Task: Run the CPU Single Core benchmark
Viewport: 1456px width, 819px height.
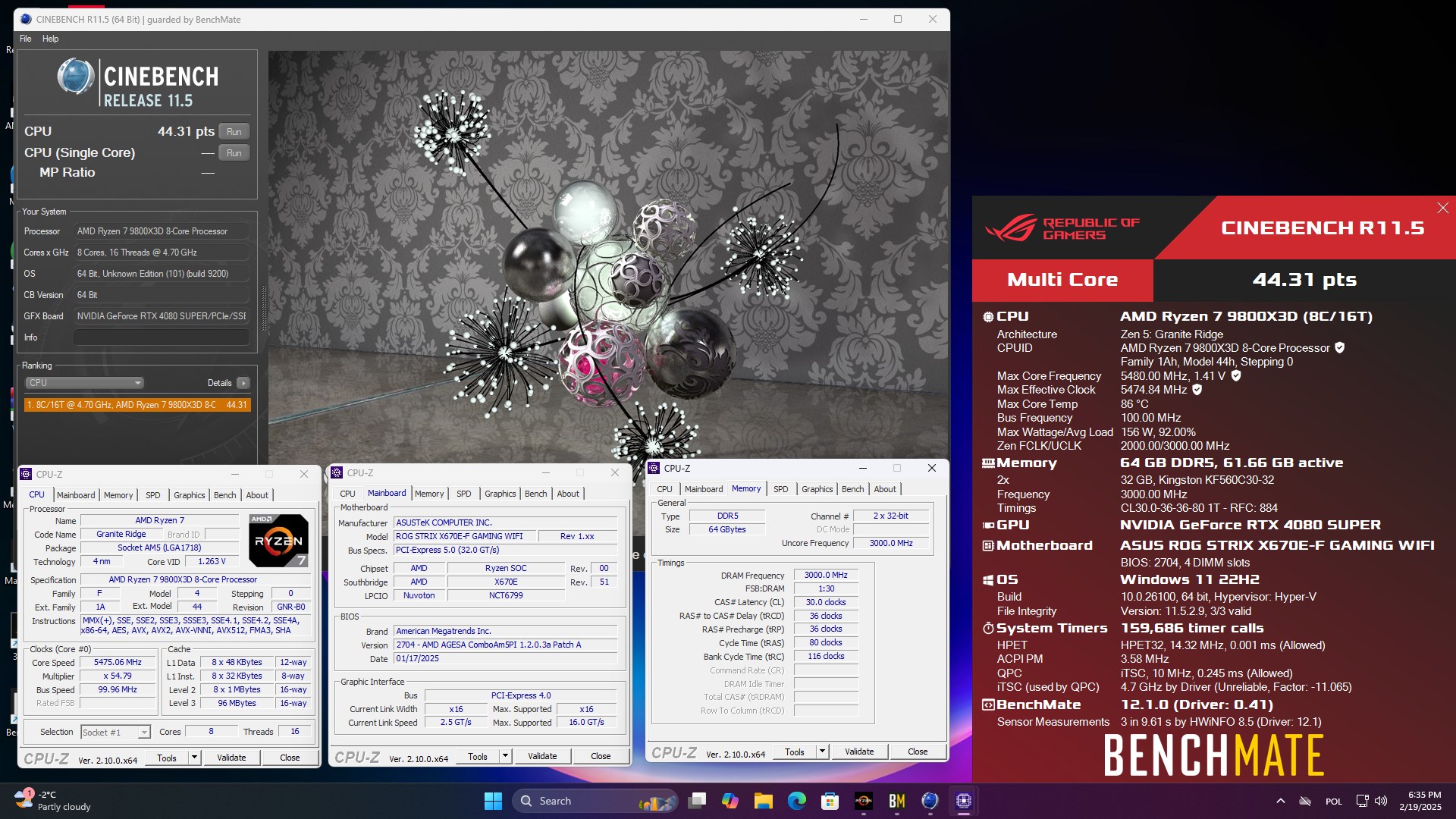Action: click(x=234, y=153)
